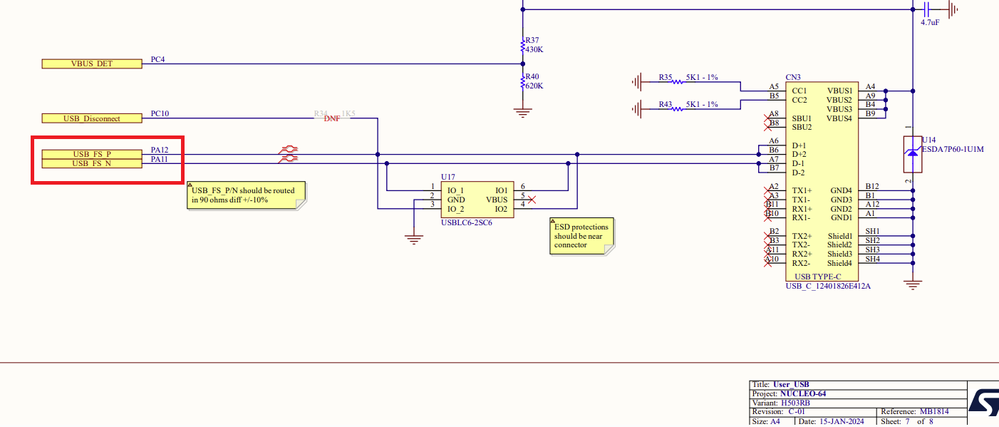Select the ground symbol under U17
The height and width of the screenshot is (427, 999).
(414, 240)
